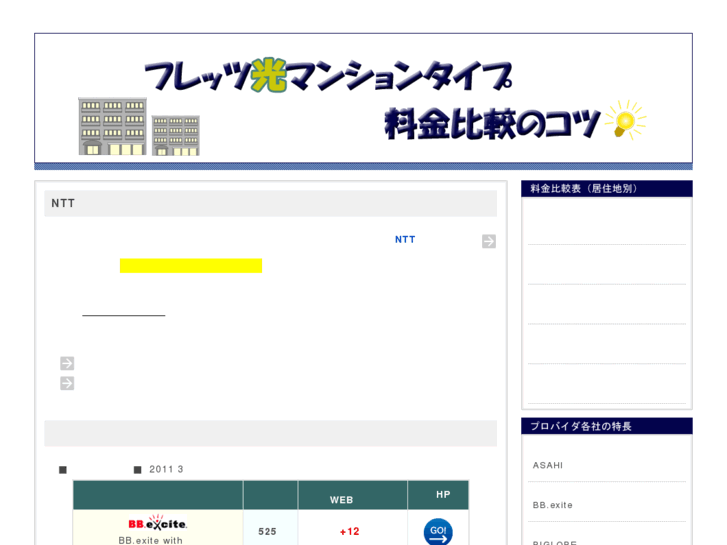Open the blue NTT link
Image resolution: width=727 pixels, height=545 pixels.
(x=405, y=239)
